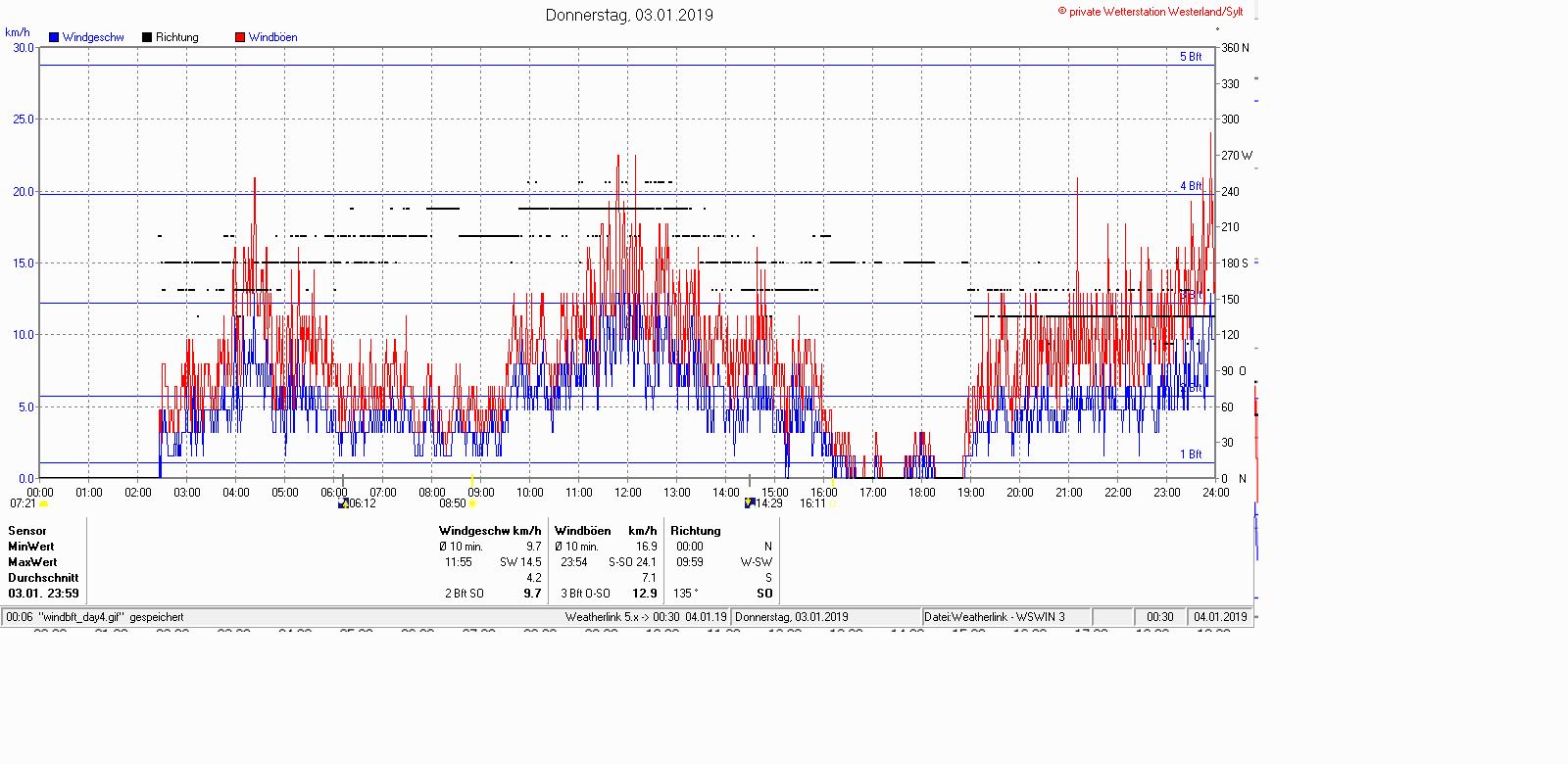
Task: Click the '3 Bft O-SO' current gust value
Action: point(585,594)
